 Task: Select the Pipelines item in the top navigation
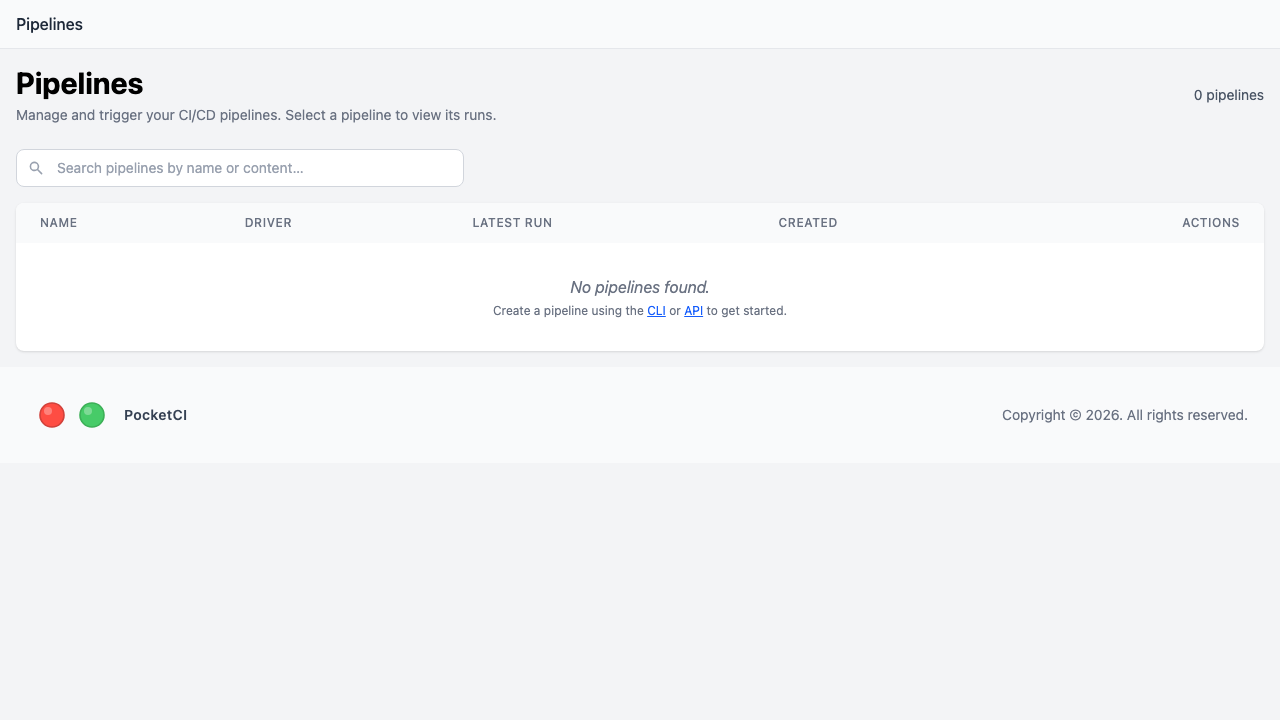click(x=49, y=24)
